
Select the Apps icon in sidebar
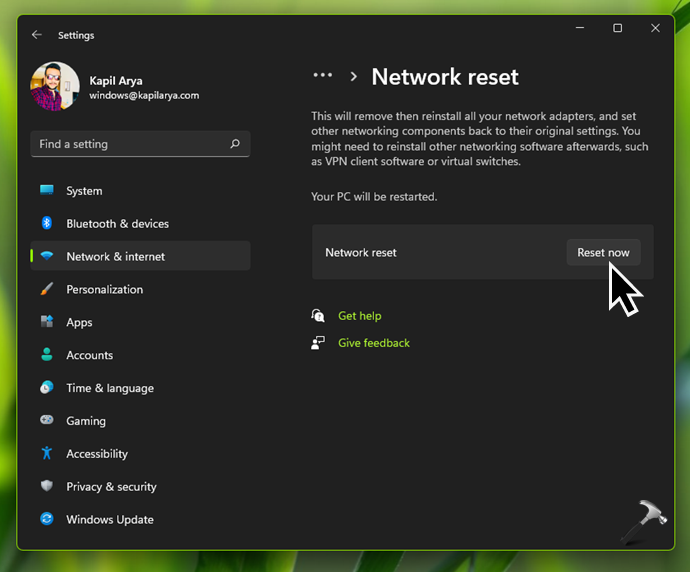pyautogui.click(x=47, y=322)
